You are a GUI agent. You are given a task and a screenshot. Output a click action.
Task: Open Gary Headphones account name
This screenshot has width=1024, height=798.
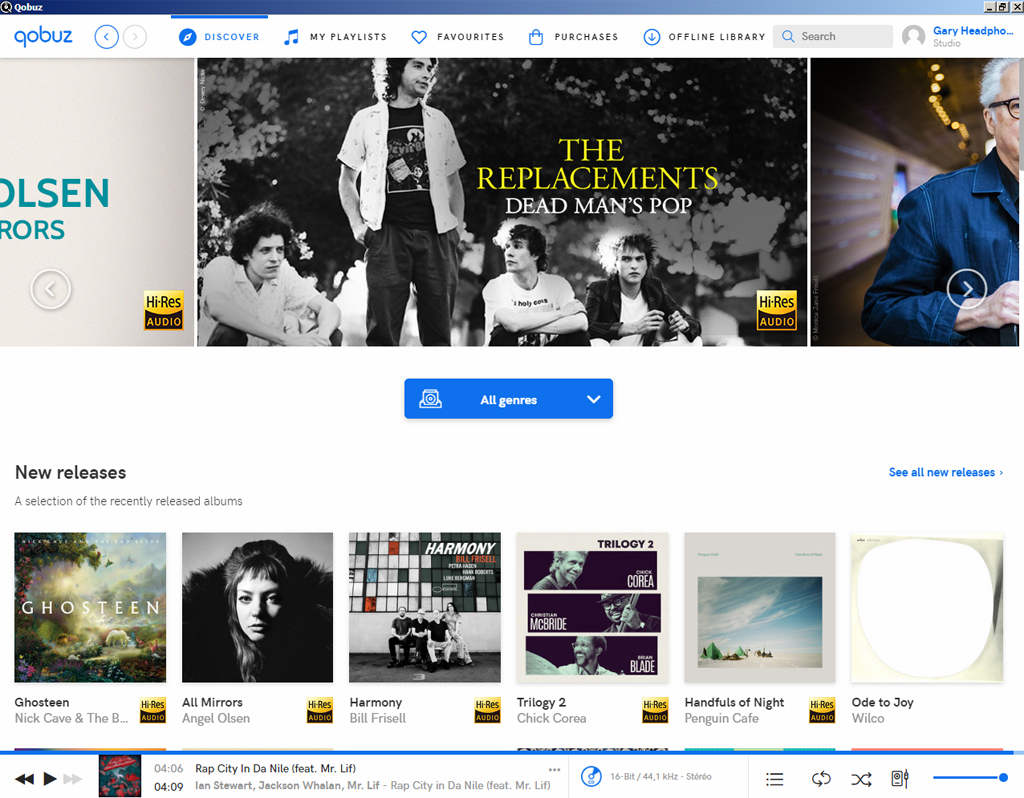tap(972, 31)
